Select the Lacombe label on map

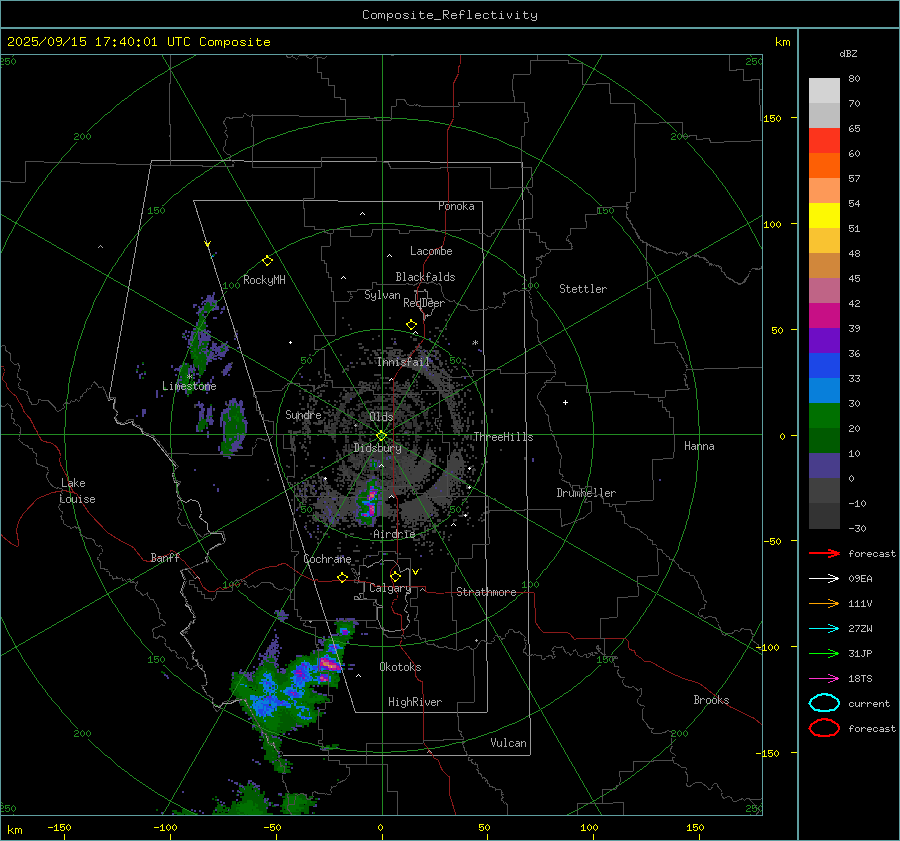[x=431, y=251]
